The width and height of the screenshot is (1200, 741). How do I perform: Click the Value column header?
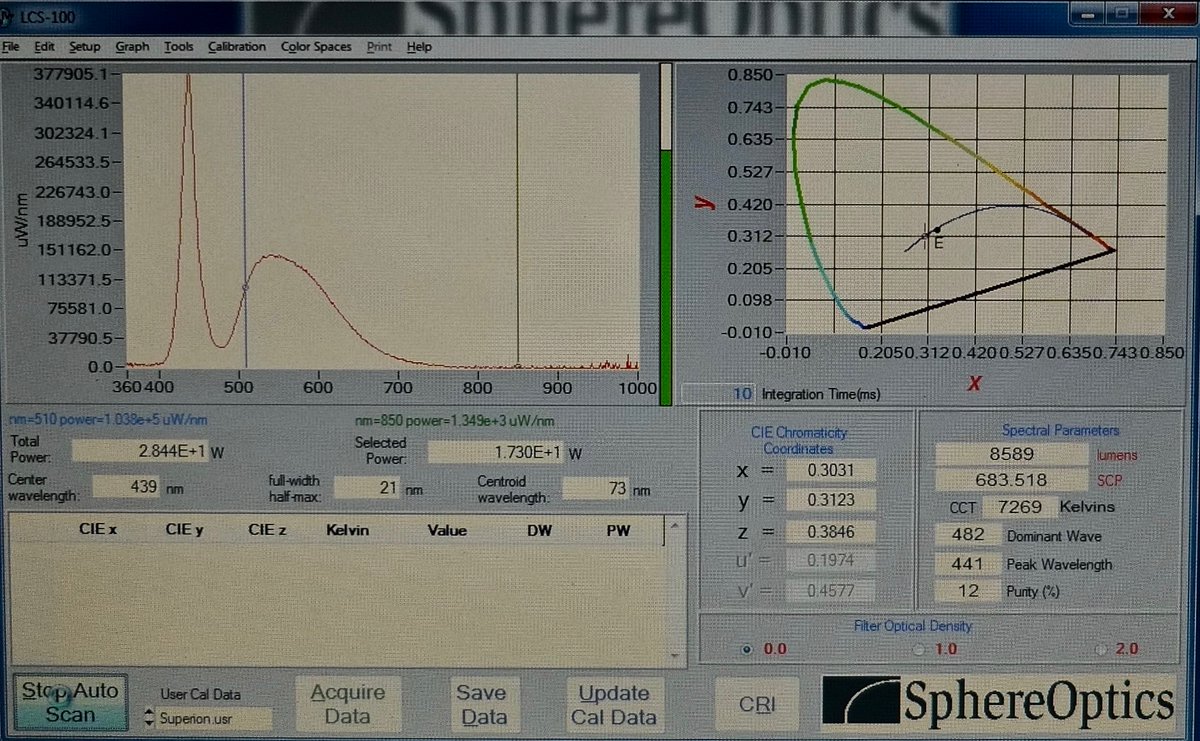tap(447, 530)
